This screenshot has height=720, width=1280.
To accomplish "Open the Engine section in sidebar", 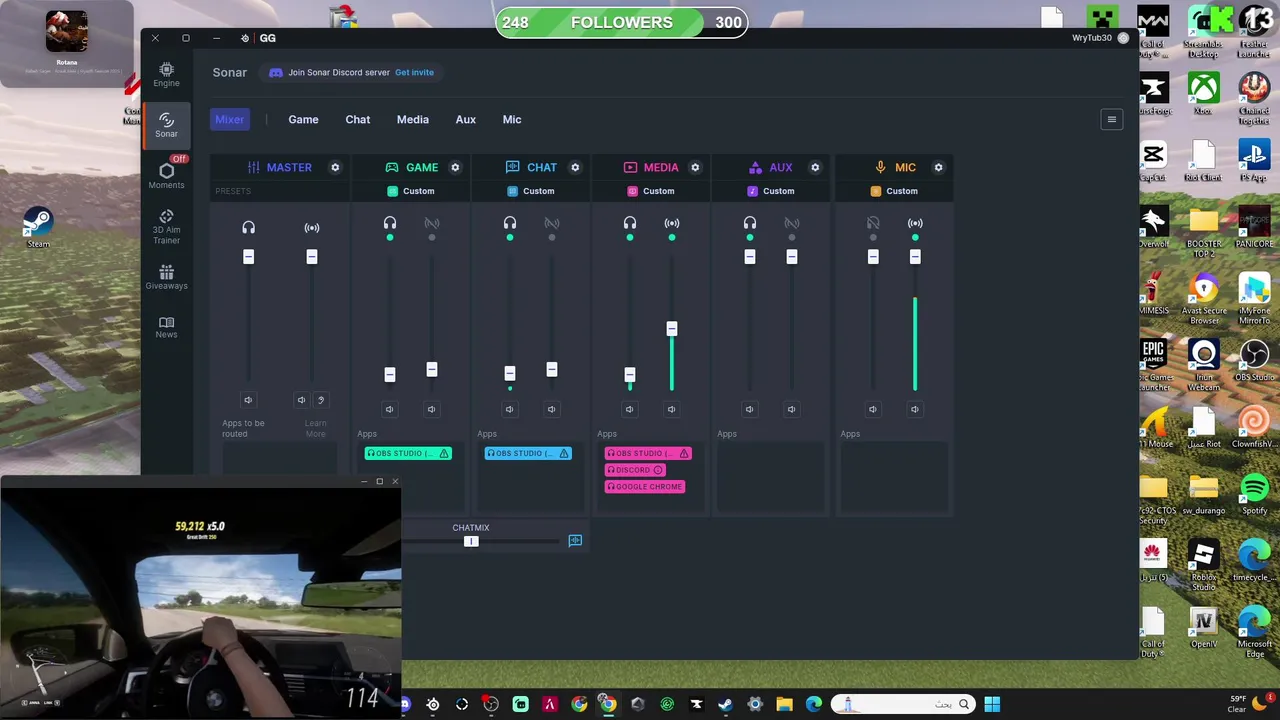I will tap(166, 74).
